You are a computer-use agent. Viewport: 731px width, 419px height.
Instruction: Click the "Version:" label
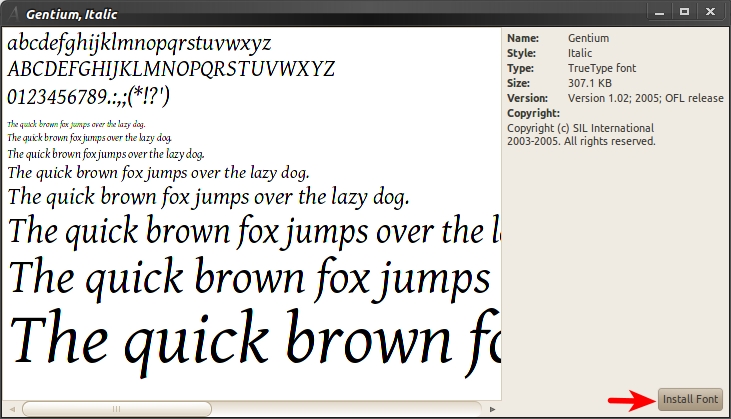point(527,98)
